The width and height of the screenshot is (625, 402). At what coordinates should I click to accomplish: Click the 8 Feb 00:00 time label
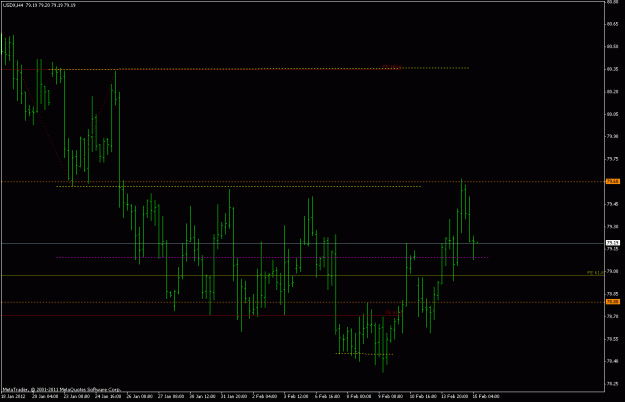point(359,396)
